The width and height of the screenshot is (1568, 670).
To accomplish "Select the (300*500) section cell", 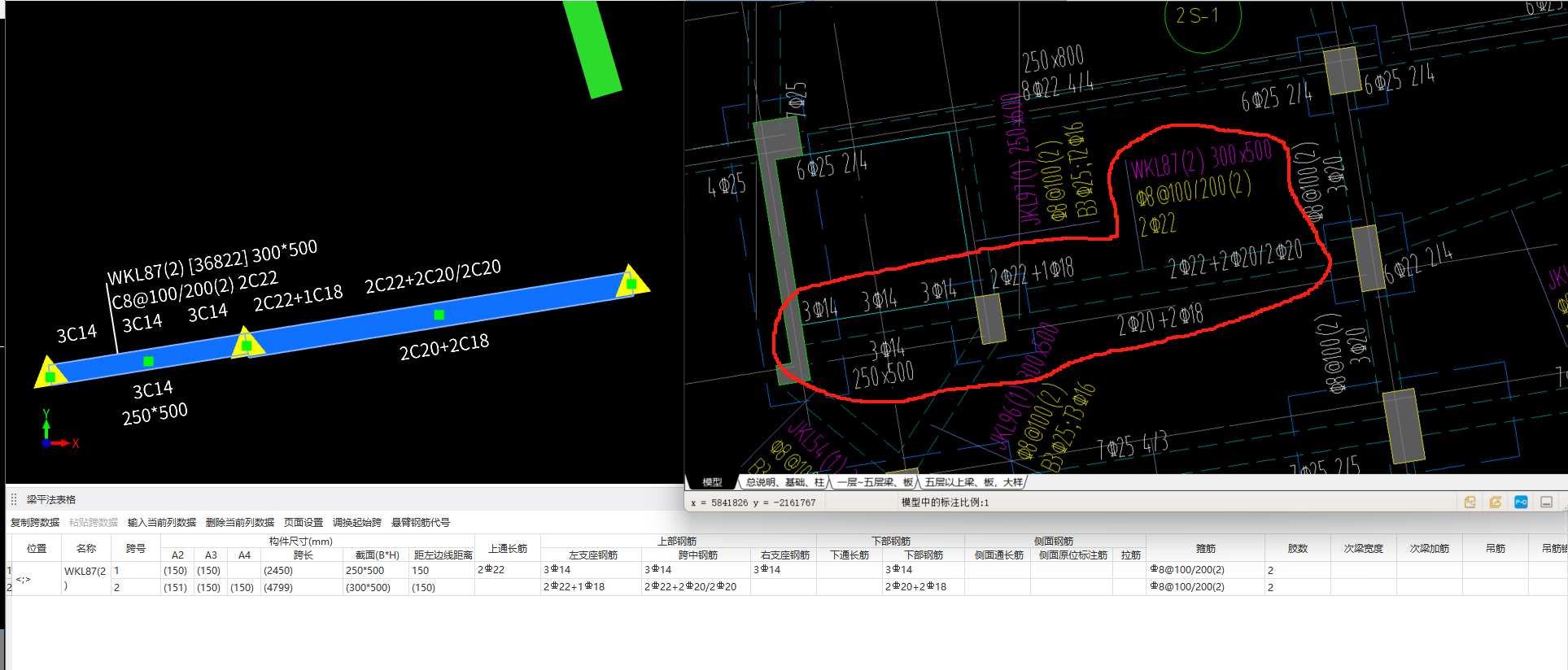I will pos(376,586).
